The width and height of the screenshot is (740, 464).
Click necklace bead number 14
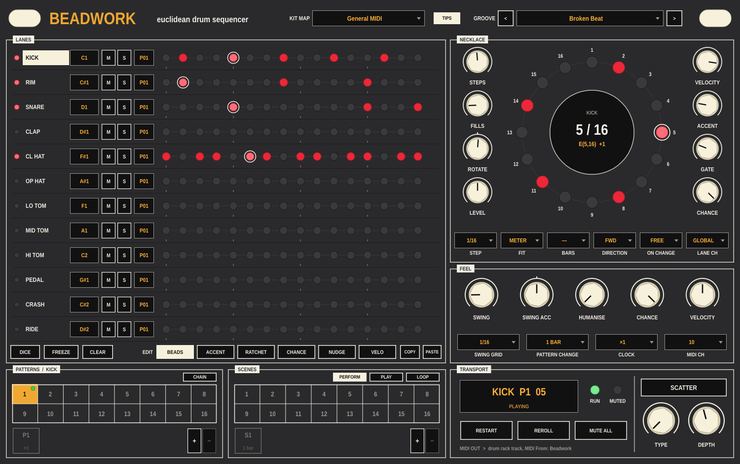pyautogui.click(x=527, y=105)
